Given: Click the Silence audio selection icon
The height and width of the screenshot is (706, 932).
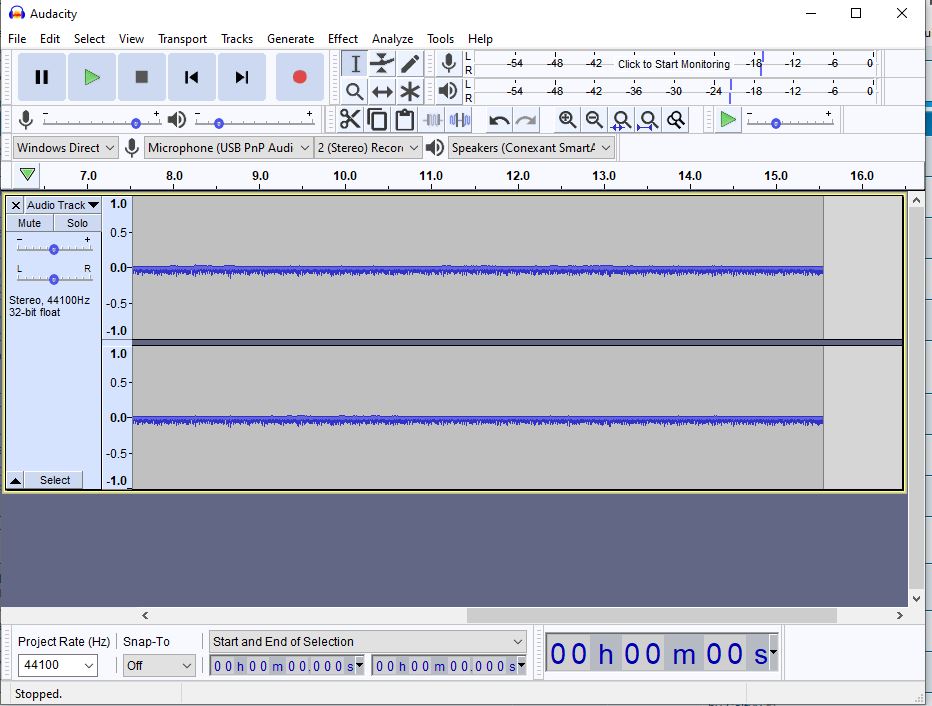Looking at the screenshot, I should [x=459, y=120].
